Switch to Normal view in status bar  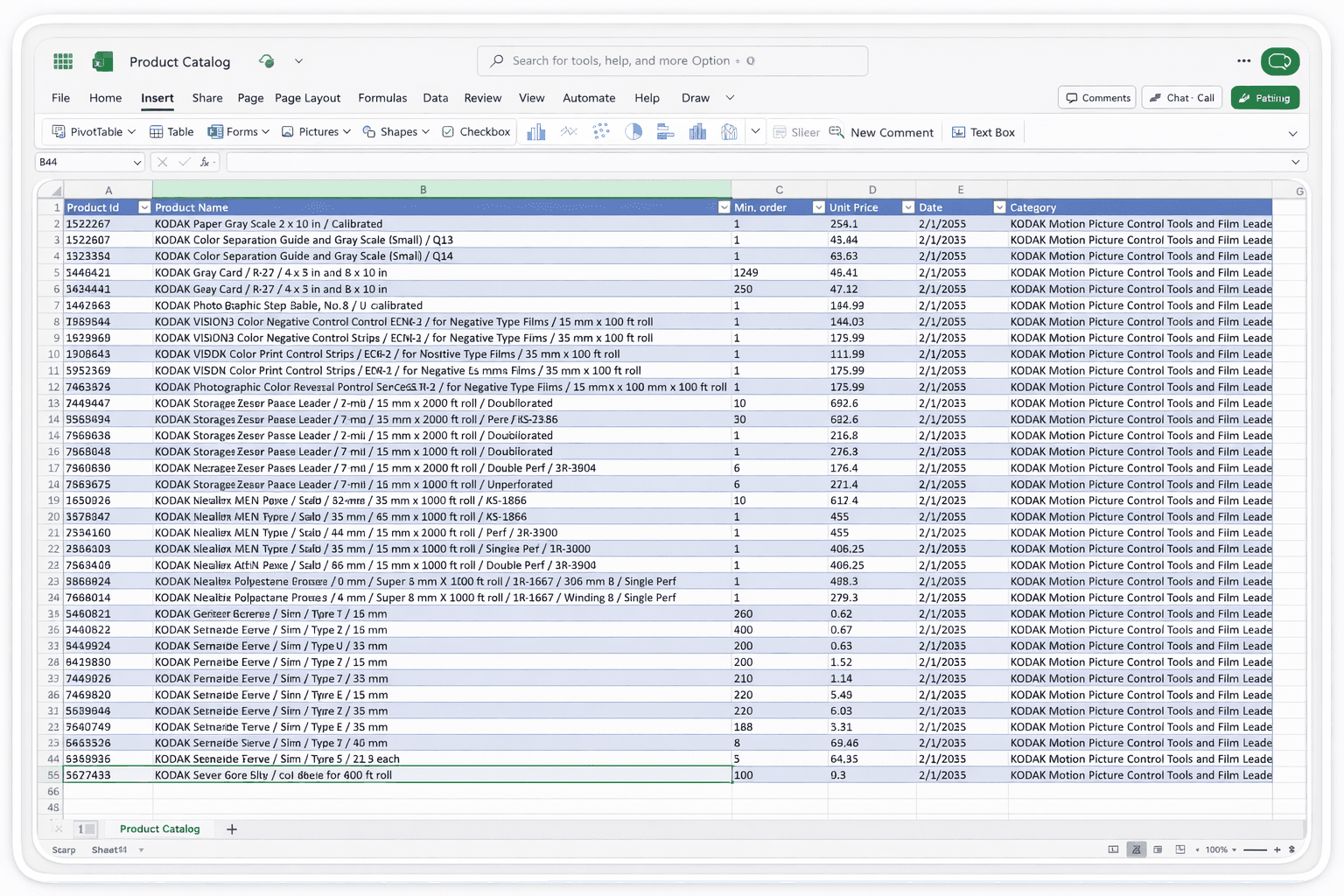[x=1112, y=849]
